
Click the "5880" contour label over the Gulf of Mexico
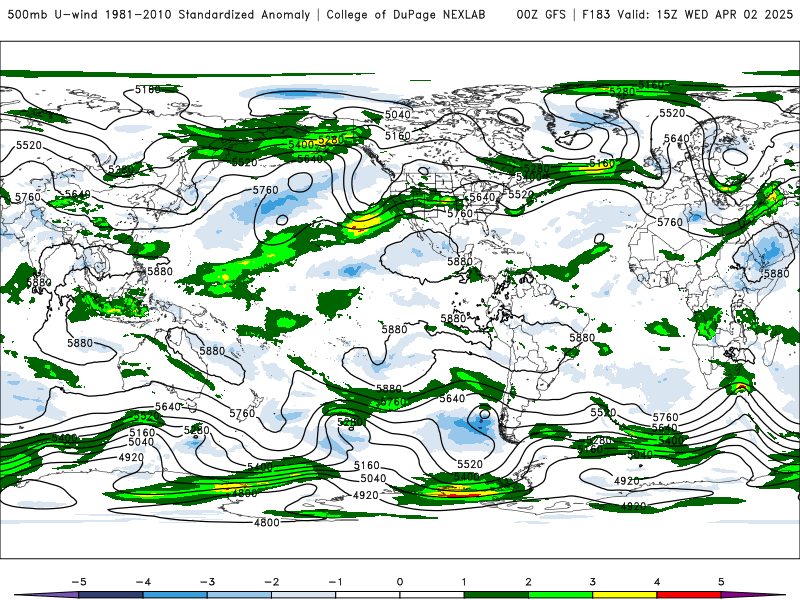point(460,262)
